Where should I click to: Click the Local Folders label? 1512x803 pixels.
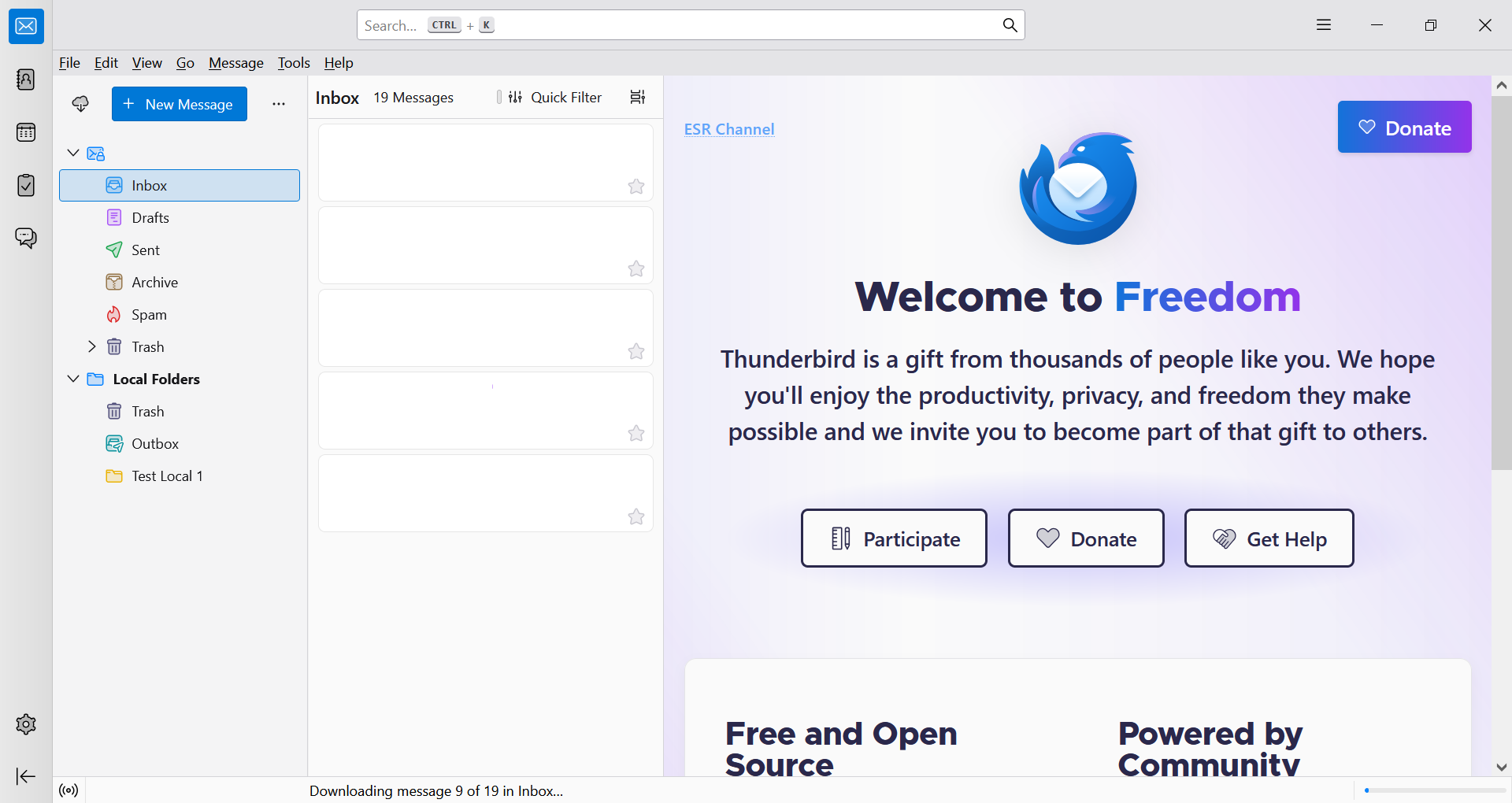point(157,379)
